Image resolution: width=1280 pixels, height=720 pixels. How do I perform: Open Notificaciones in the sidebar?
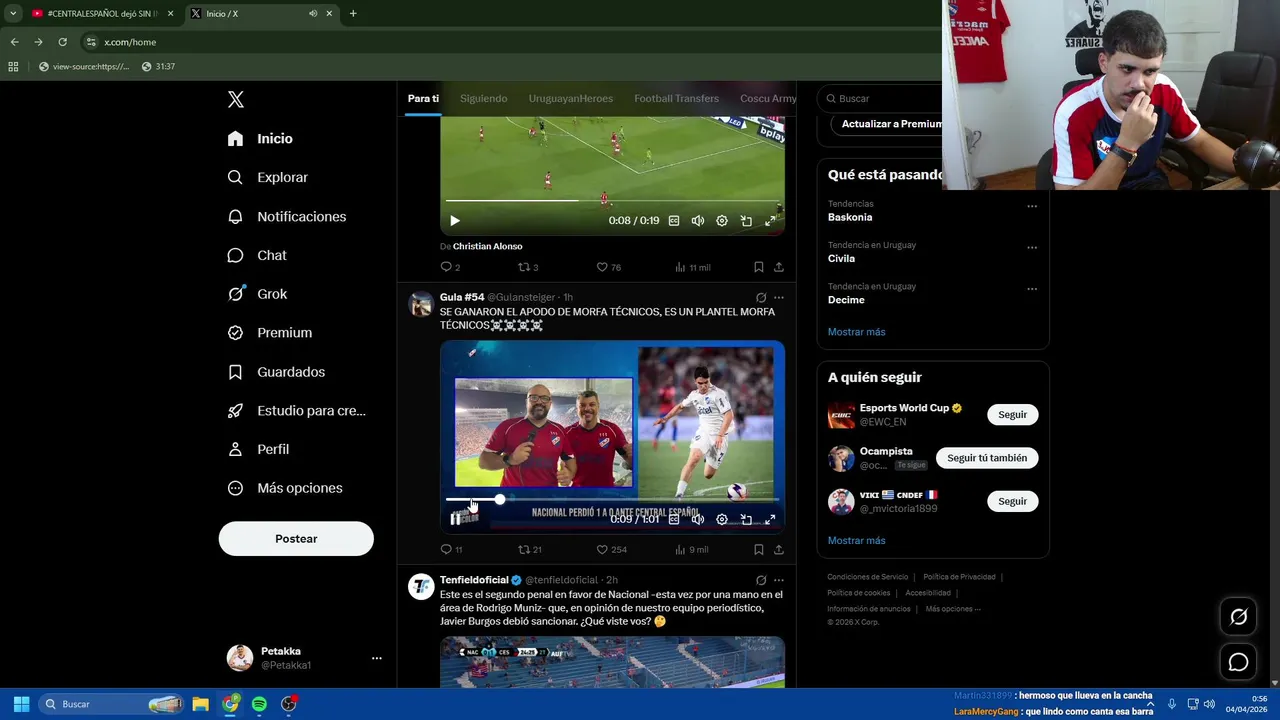pos(286,216)
